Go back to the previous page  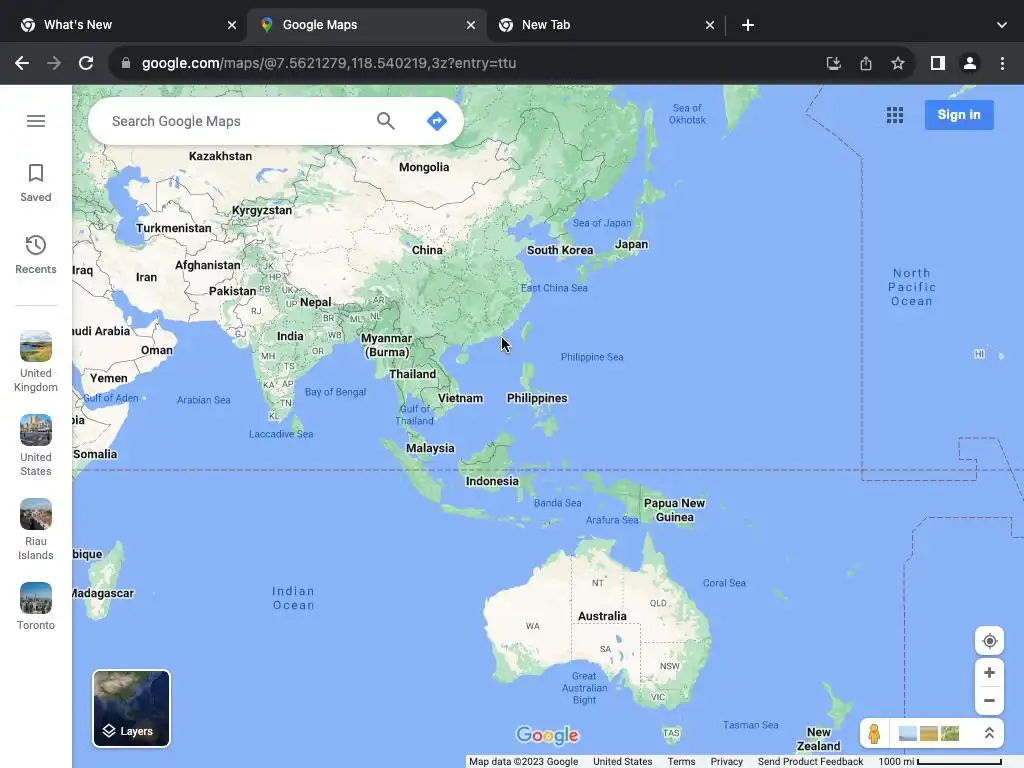click(22, 63)
